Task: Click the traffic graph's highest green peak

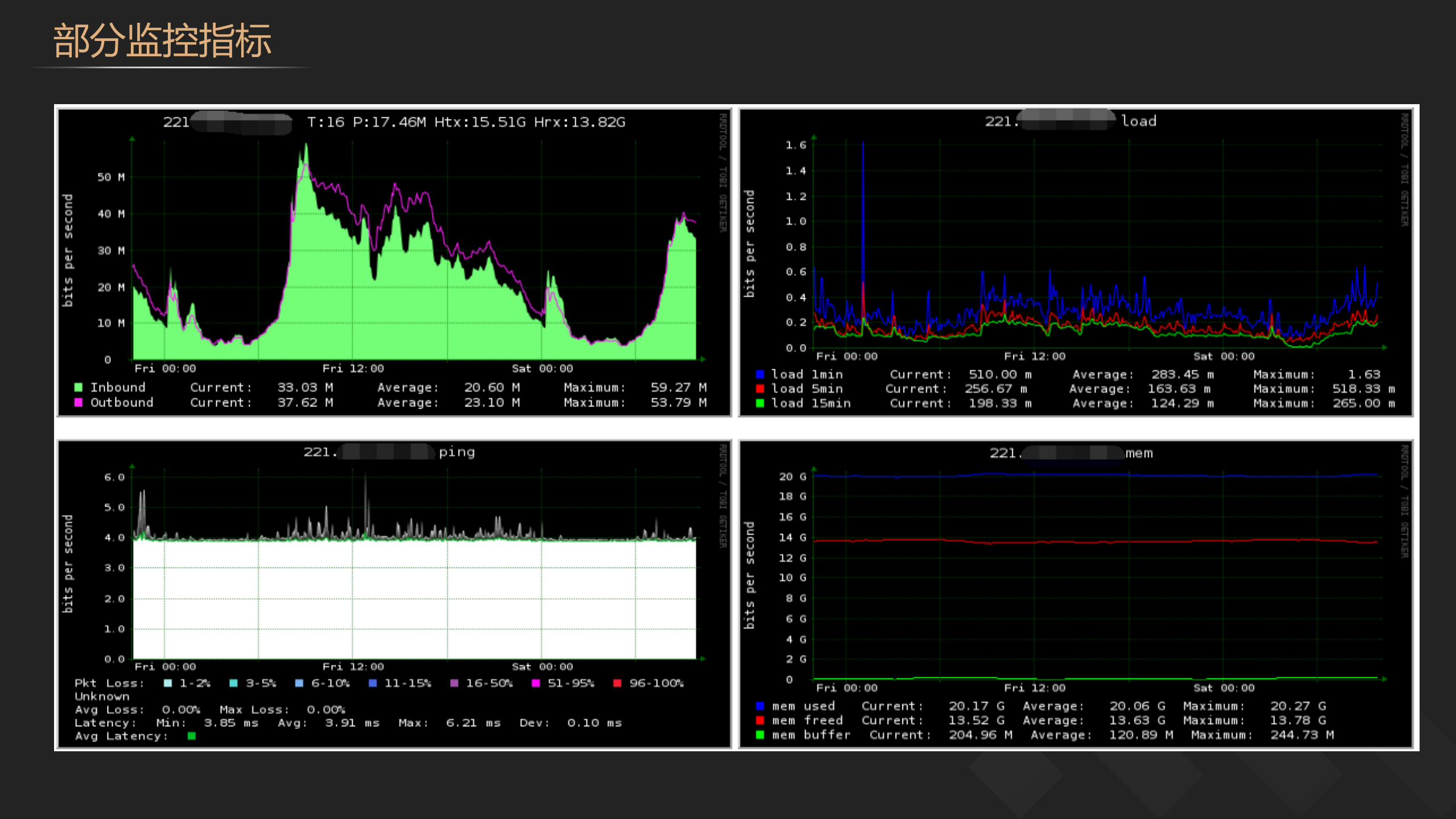Action: [306, 149]
